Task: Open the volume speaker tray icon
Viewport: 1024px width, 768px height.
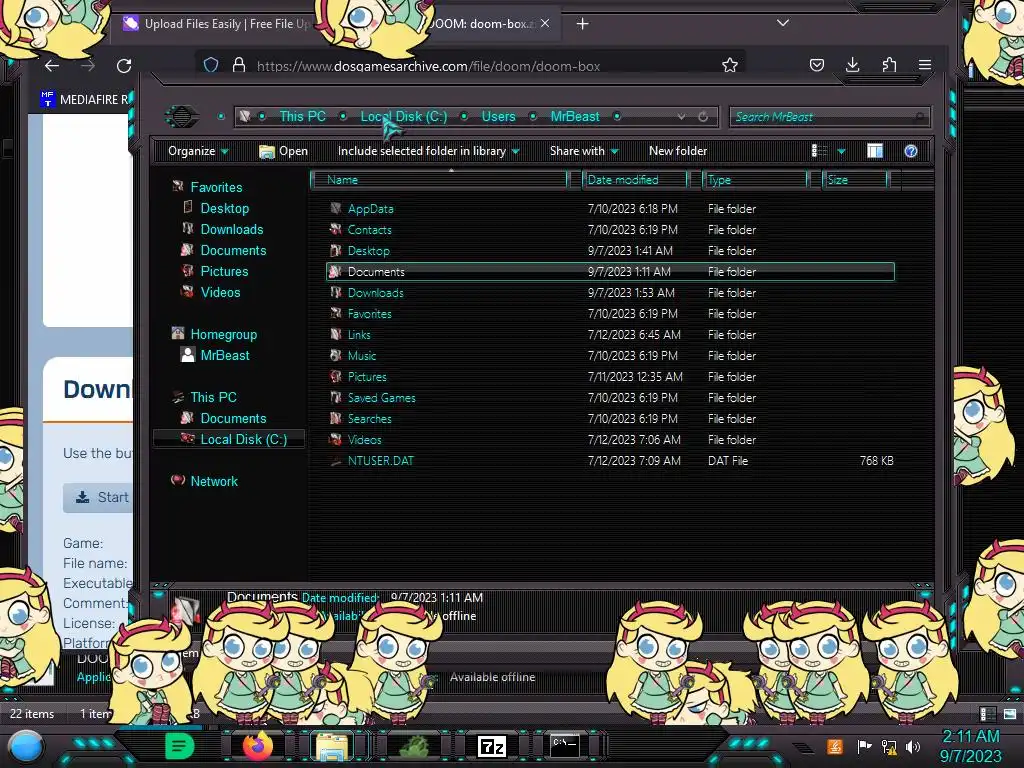Action: 912,746
